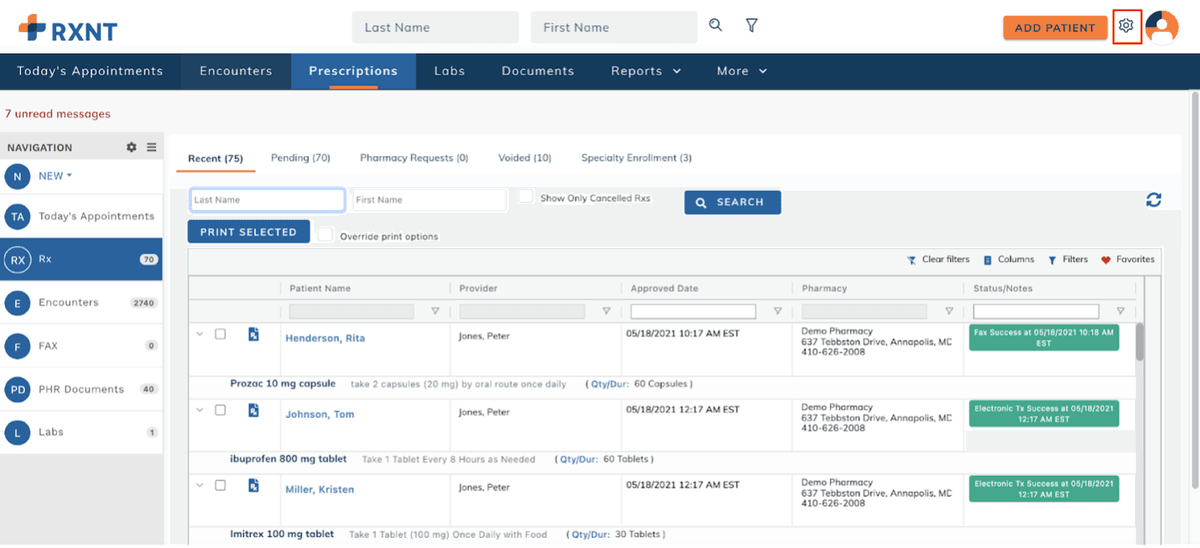Open the funnel filter icon beside search
1200x548 pixels.
751,26
